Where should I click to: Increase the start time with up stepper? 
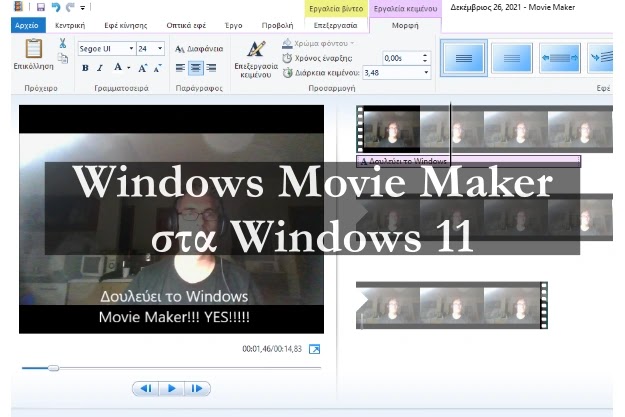pyautogui.click(x=425, y=55)
